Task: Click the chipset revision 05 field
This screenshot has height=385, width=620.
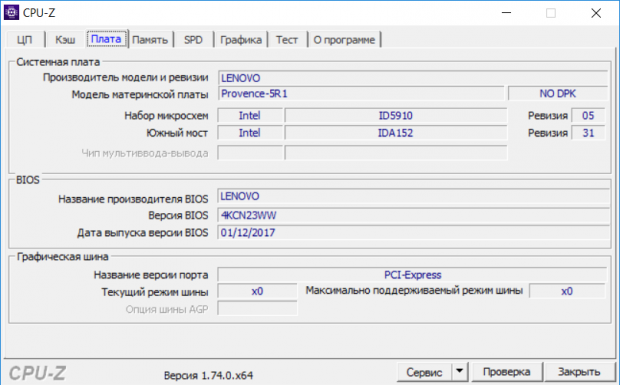Action: point(588,115)
